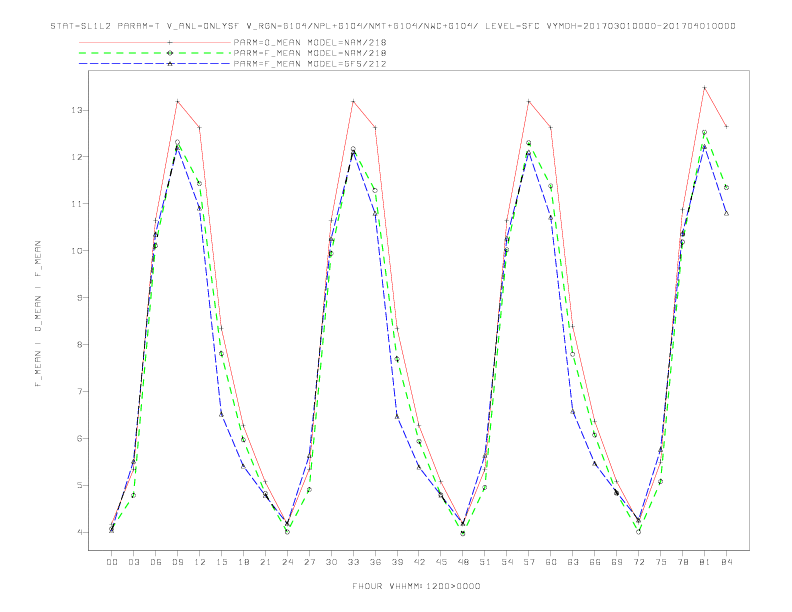The width and height of the screenshot is (792, 612).
Task: Click x-axis tick label 15
Action: click(221, 562)
